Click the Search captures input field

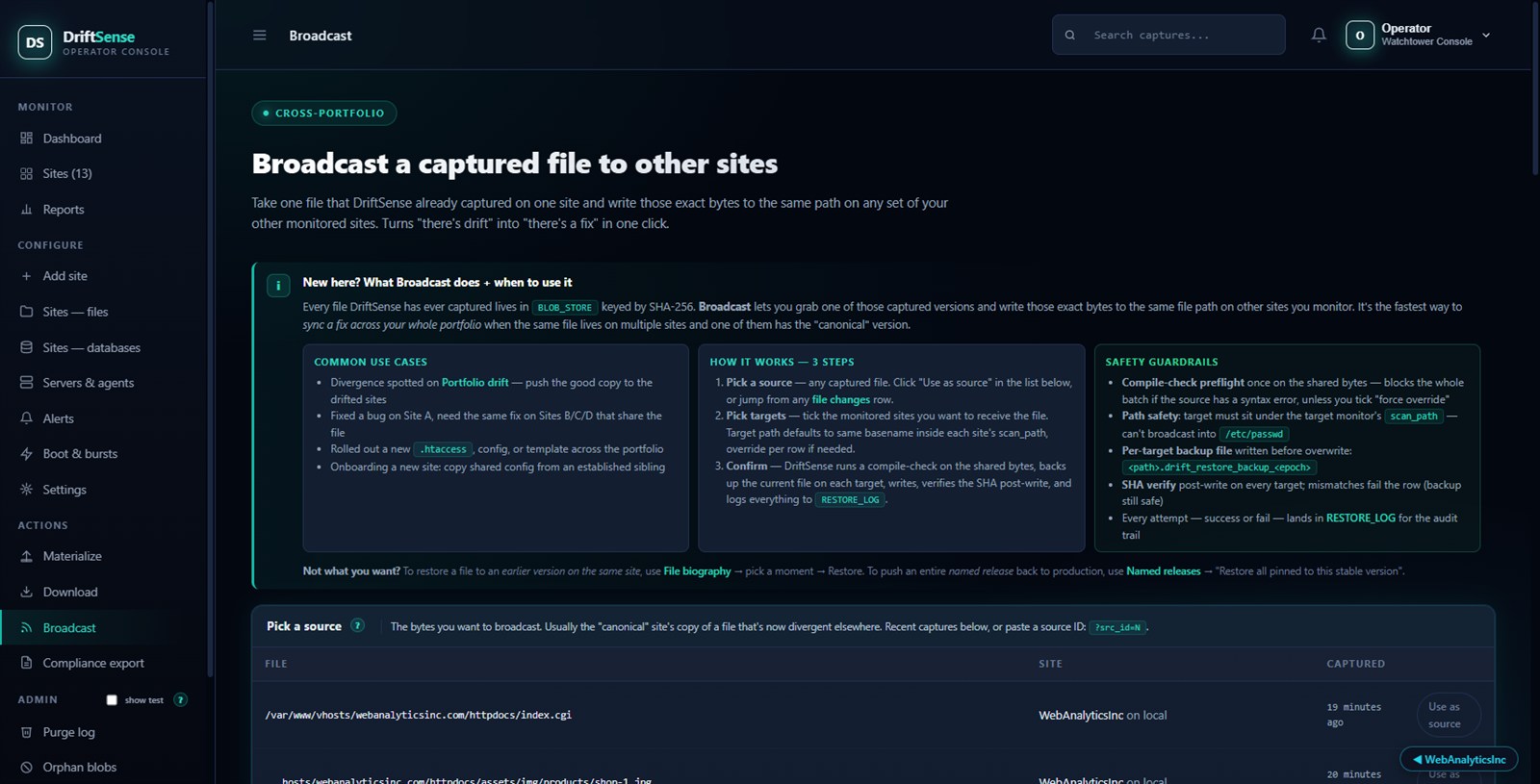click(x=1168, y=36)
